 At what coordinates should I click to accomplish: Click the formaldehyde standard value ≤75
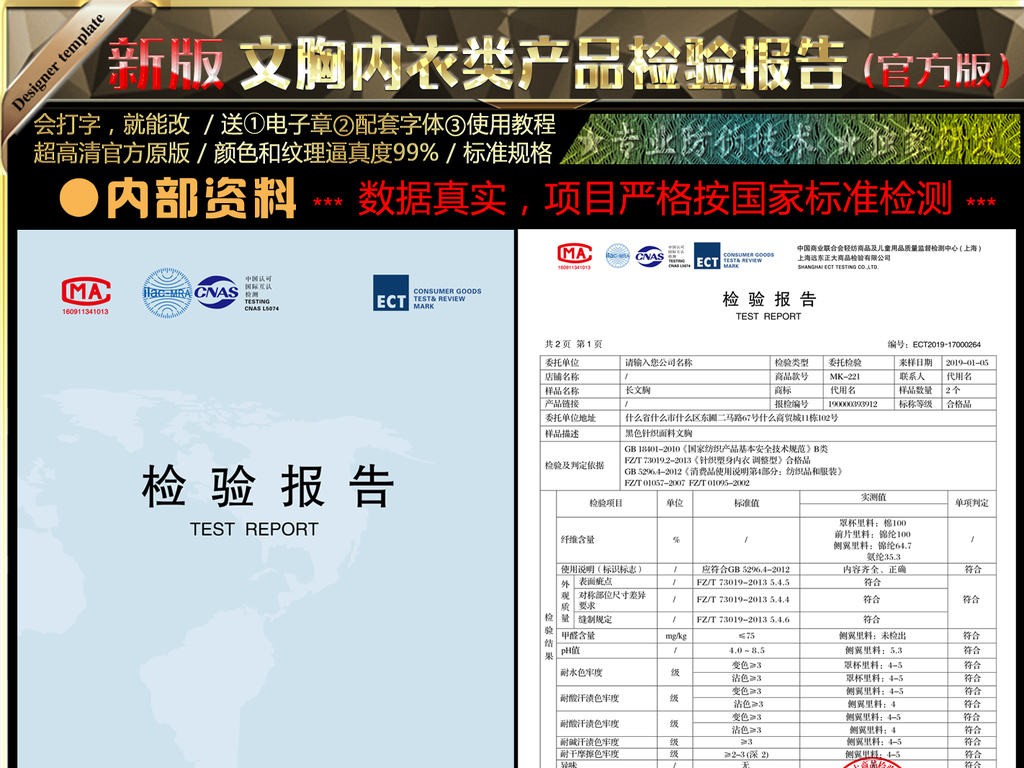click(746, 635)
